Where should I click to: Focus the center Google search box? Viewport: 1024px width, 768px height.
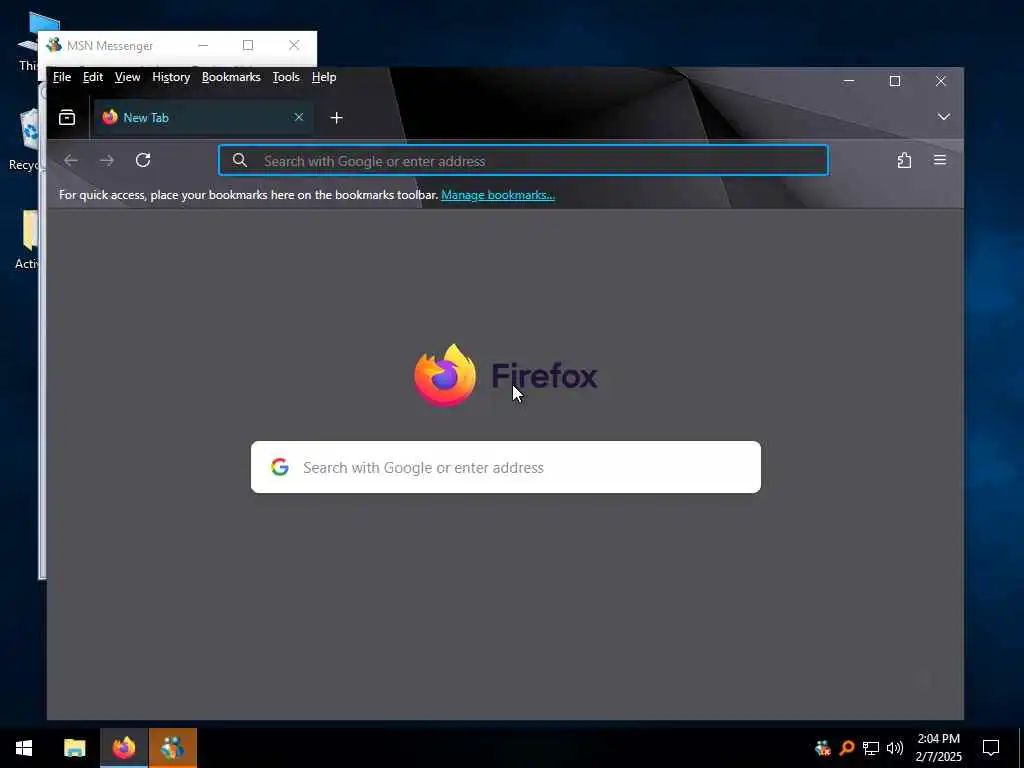click(x=505, y=467)
